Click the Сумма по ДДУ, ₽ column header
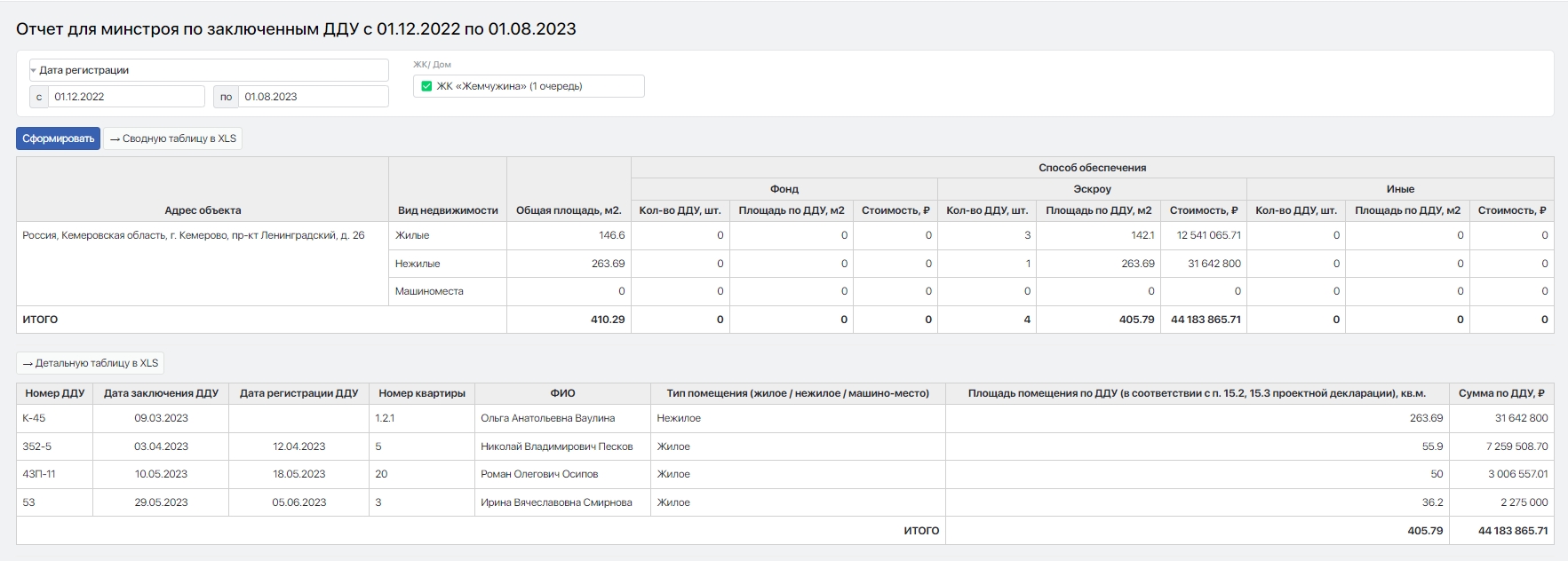The width and height of the screenshot is (1568, 561). (x=1501, y=393)
